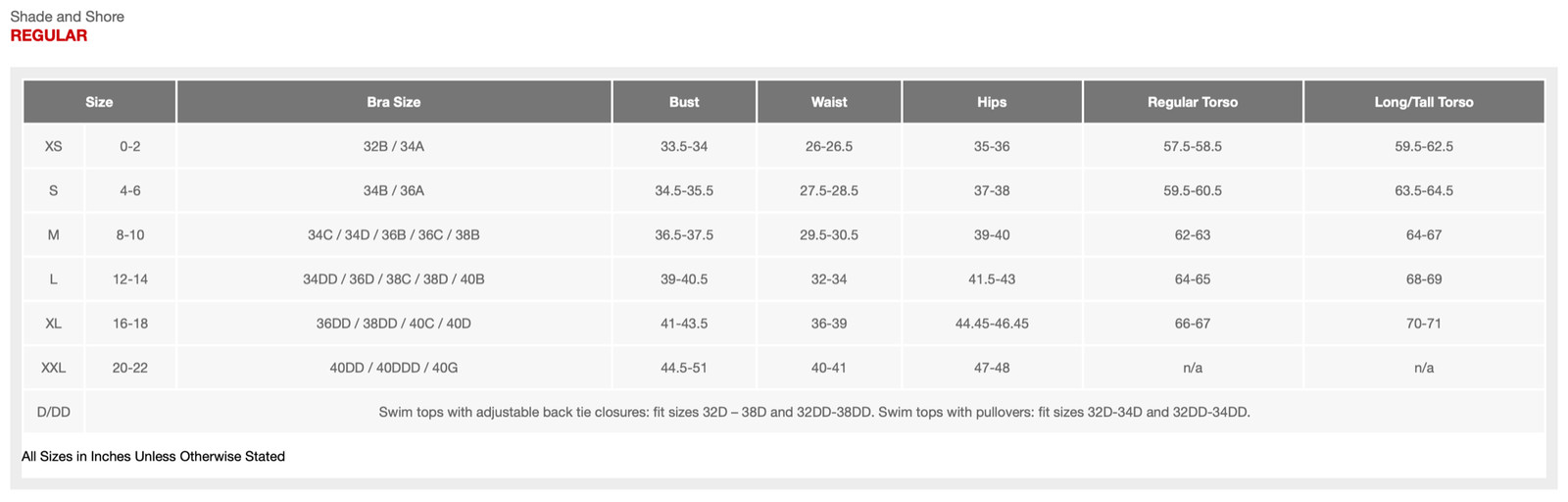
Task: Click the XXL size row label
Action: [54, 368]
